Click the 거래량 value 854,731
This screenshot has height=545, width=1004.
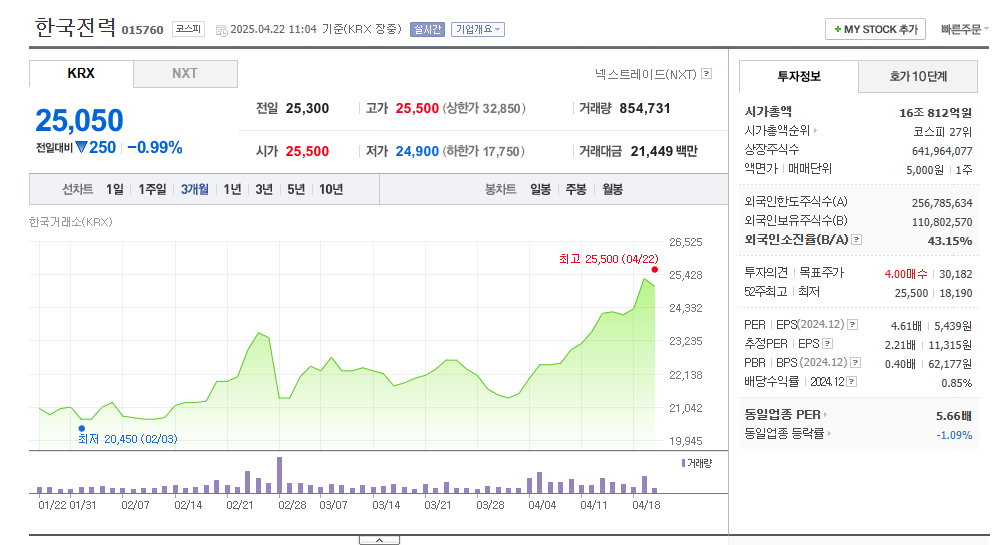pyautogui.click(x=645, y=108)
